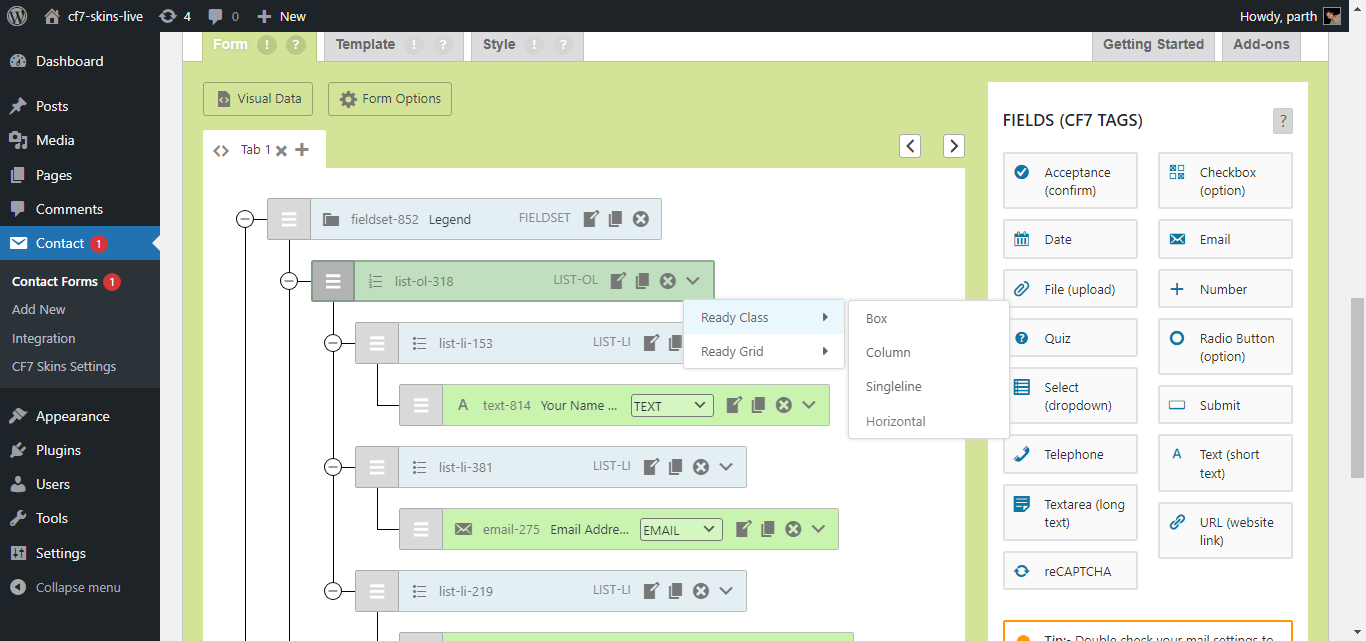Open the help question mark in Fields panel
Viewport: 1366px width, 641px height.
pos(1283,121)
